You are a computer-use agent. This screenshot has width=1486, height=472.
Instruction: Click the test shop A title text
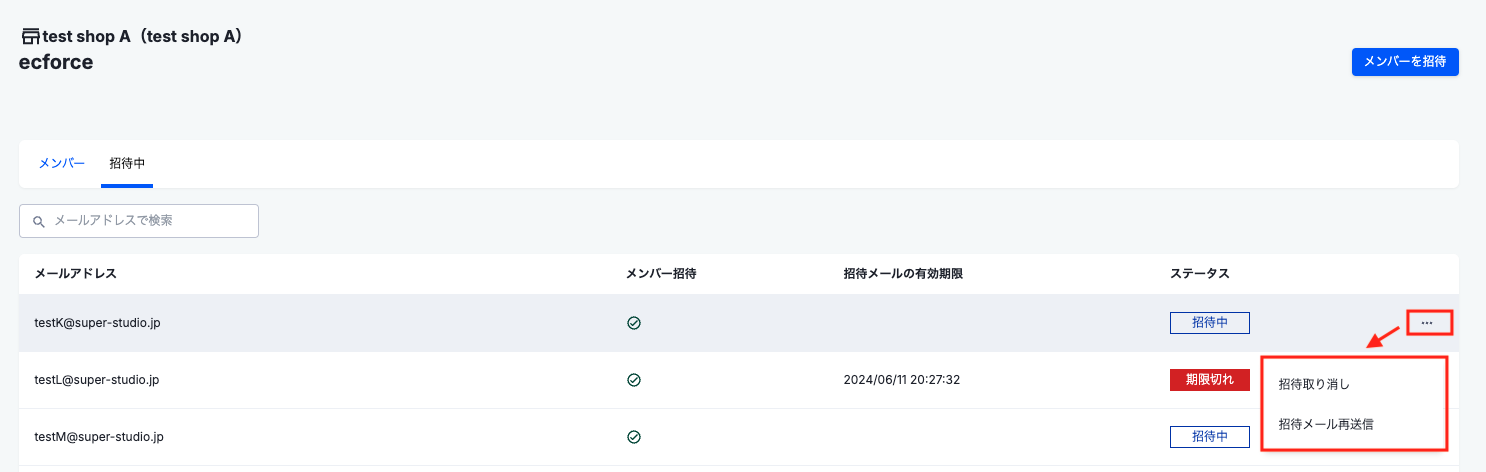(x=143, y=37)
